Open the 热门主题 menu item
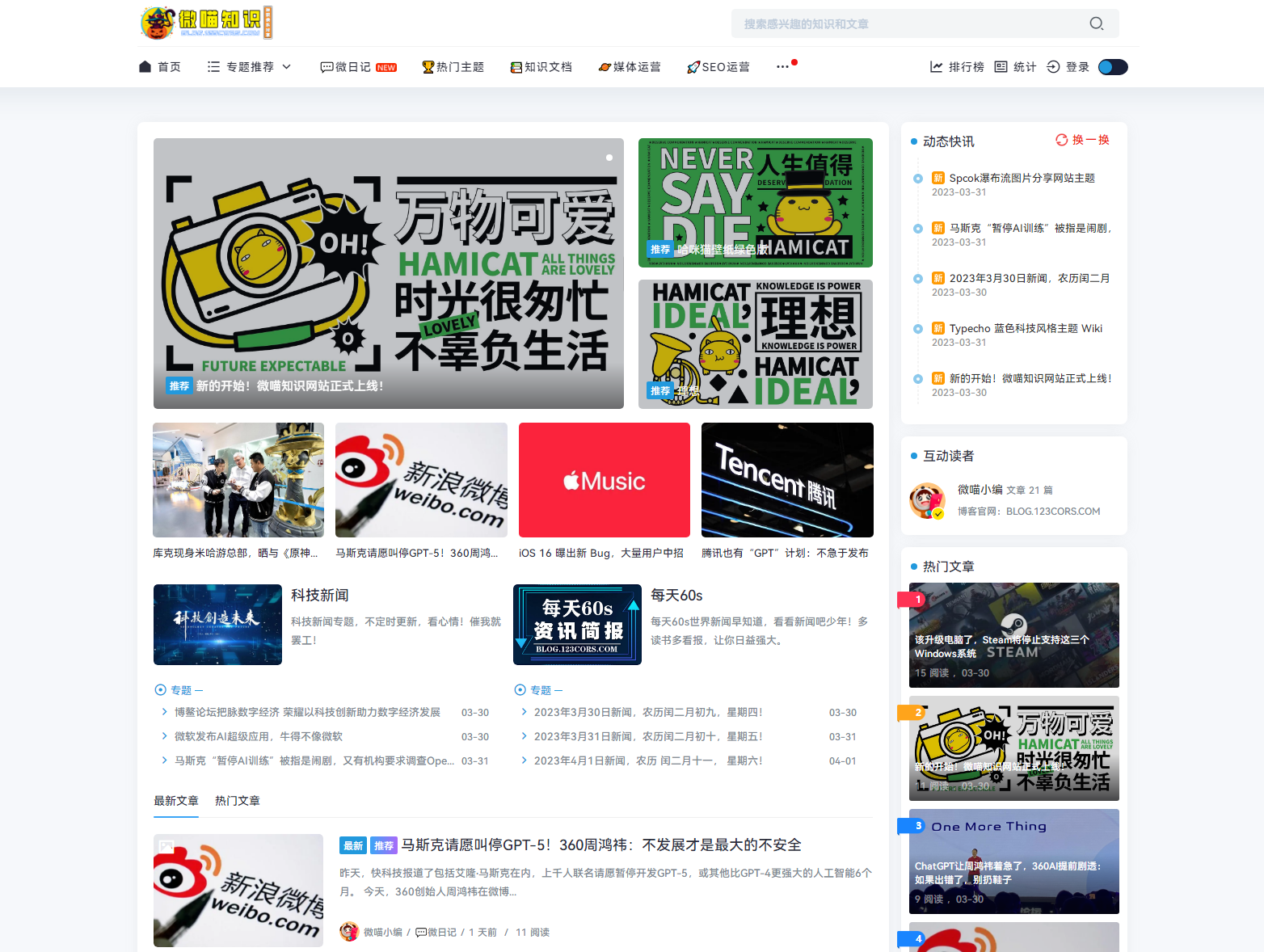Image resolution: width=1264 pixels, height=952 pixels. (453, 67)
